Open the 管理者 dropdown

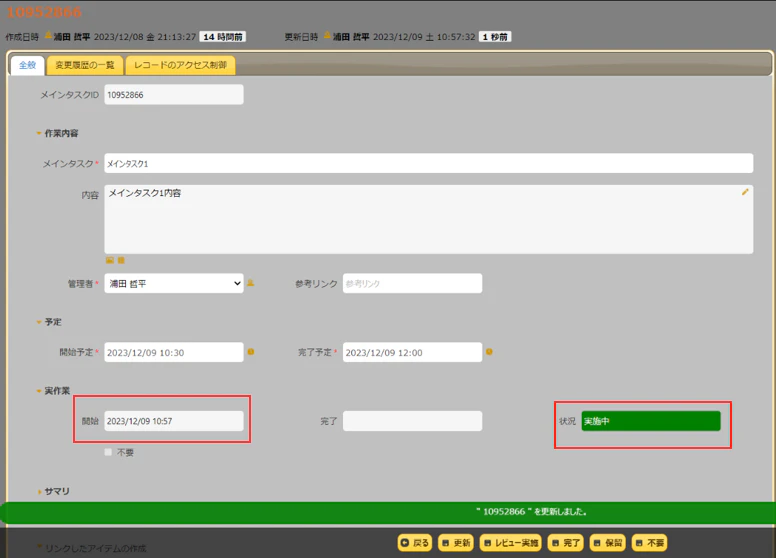(x=174, y=283)
